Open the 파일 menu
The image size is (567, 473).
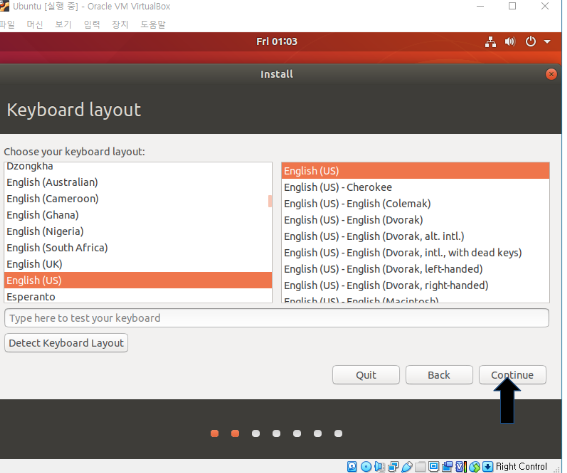coord(7,25)
